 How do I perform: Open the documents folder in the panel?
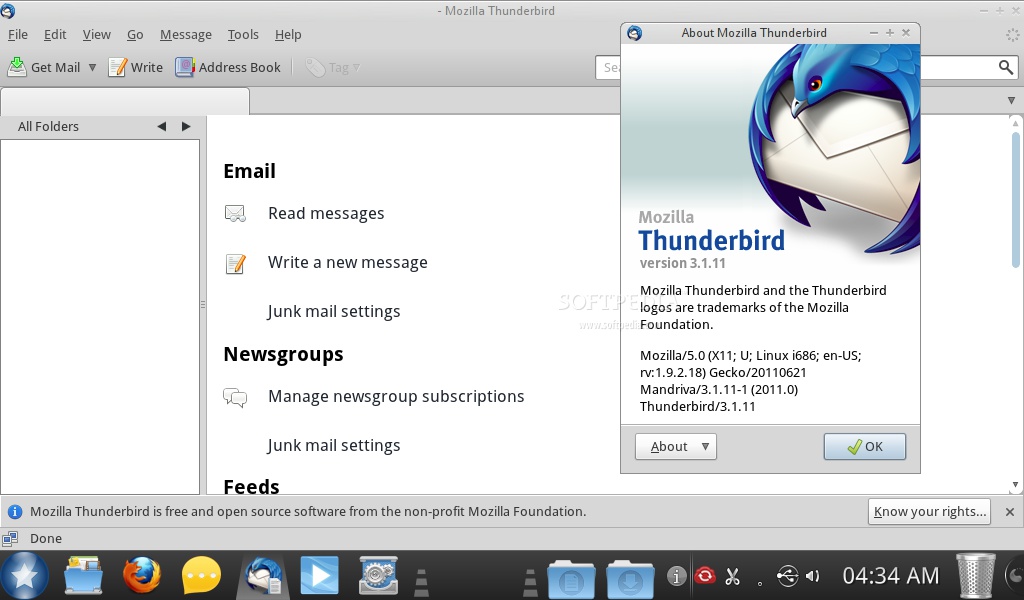(571, 578)
